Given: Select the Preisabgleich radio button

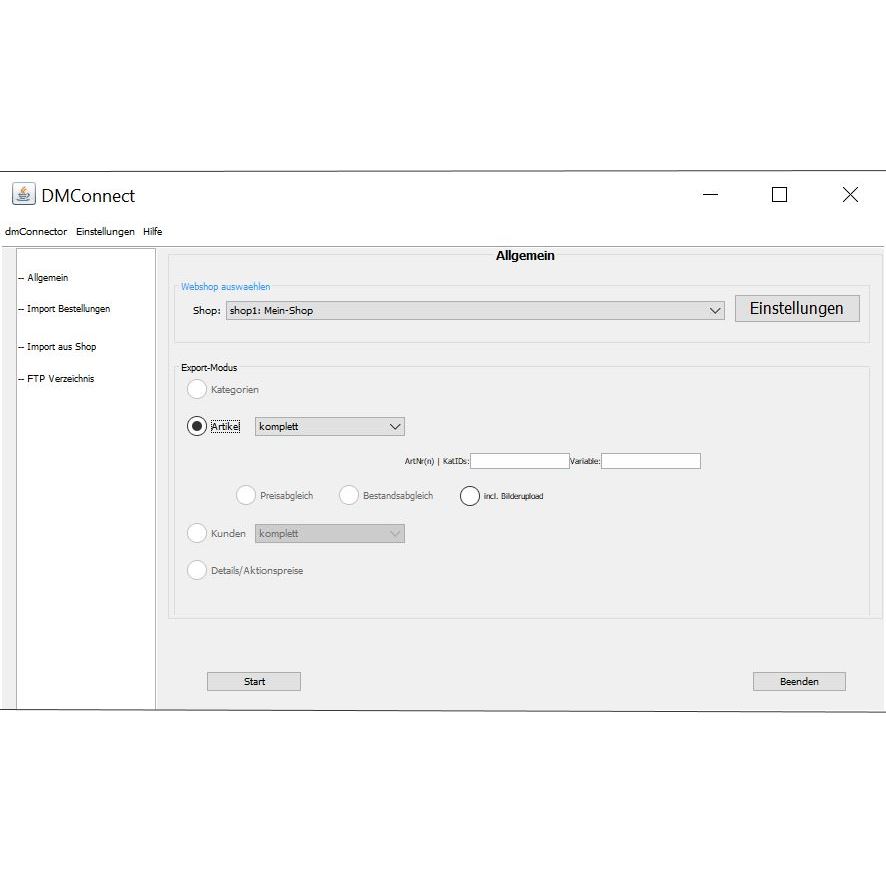Looking at the screenshot, I should coord(246,496).
